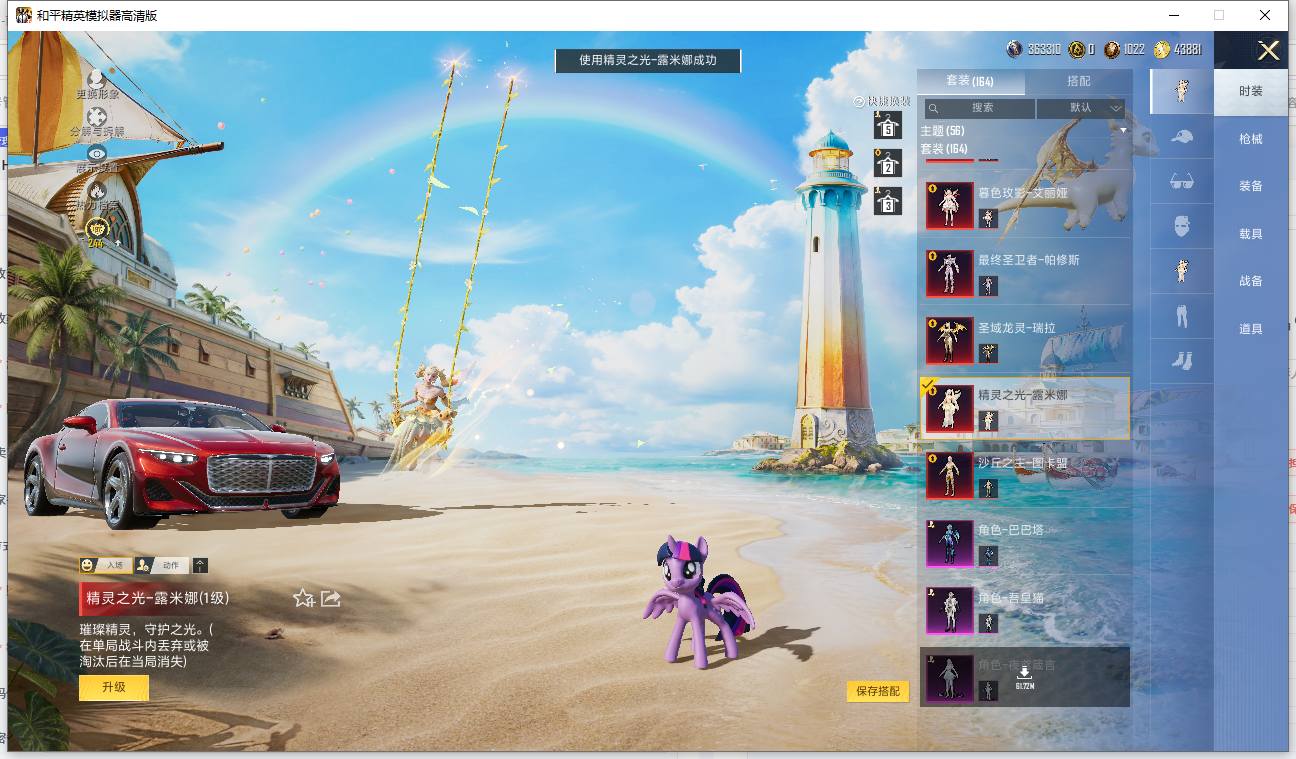
Task: Click small set icon under 最终圣卫者-帕修斯
Action: [x=988, y=286]
